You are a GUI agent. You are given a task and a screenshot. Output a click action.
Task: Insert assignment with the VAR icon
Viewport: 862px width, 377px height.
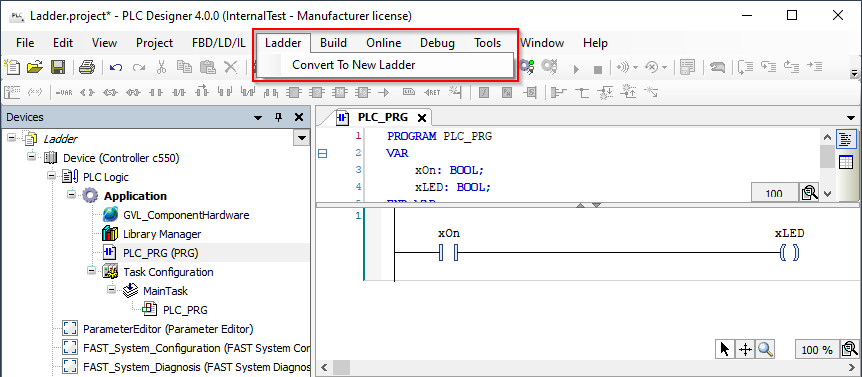[64, 93]
